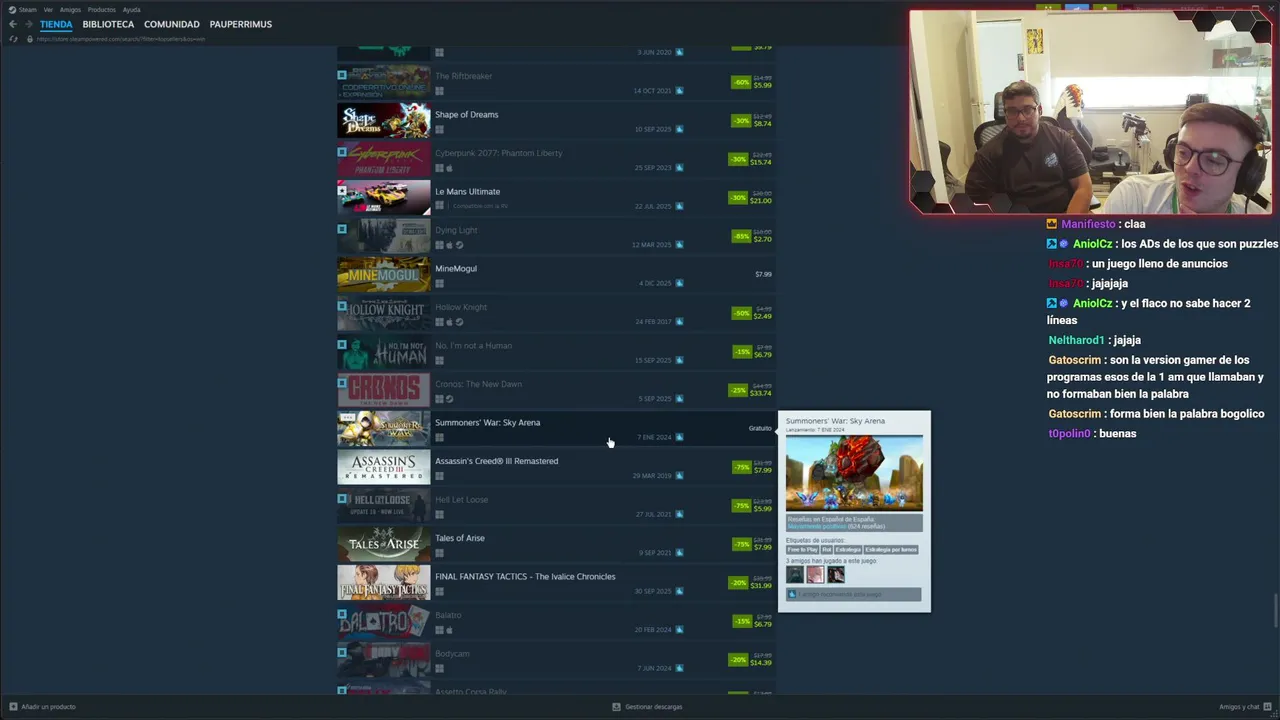The height and width of the screenshot is (720, 1280).
Task: Click the browser back arrow
Action: (x=13, y=24)
